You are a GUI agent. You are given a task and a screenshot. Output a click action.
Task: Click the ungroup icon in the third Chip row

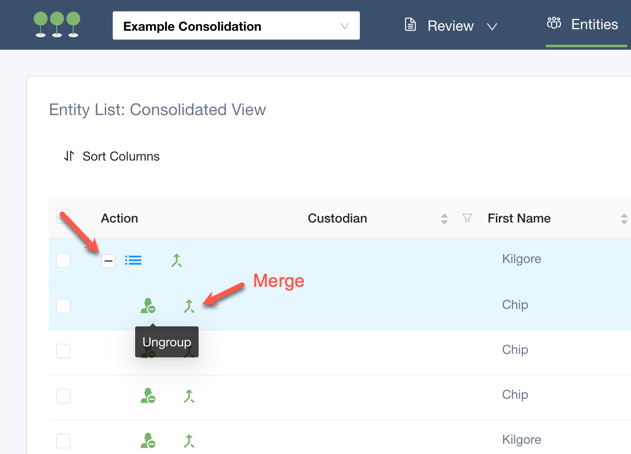148,396
